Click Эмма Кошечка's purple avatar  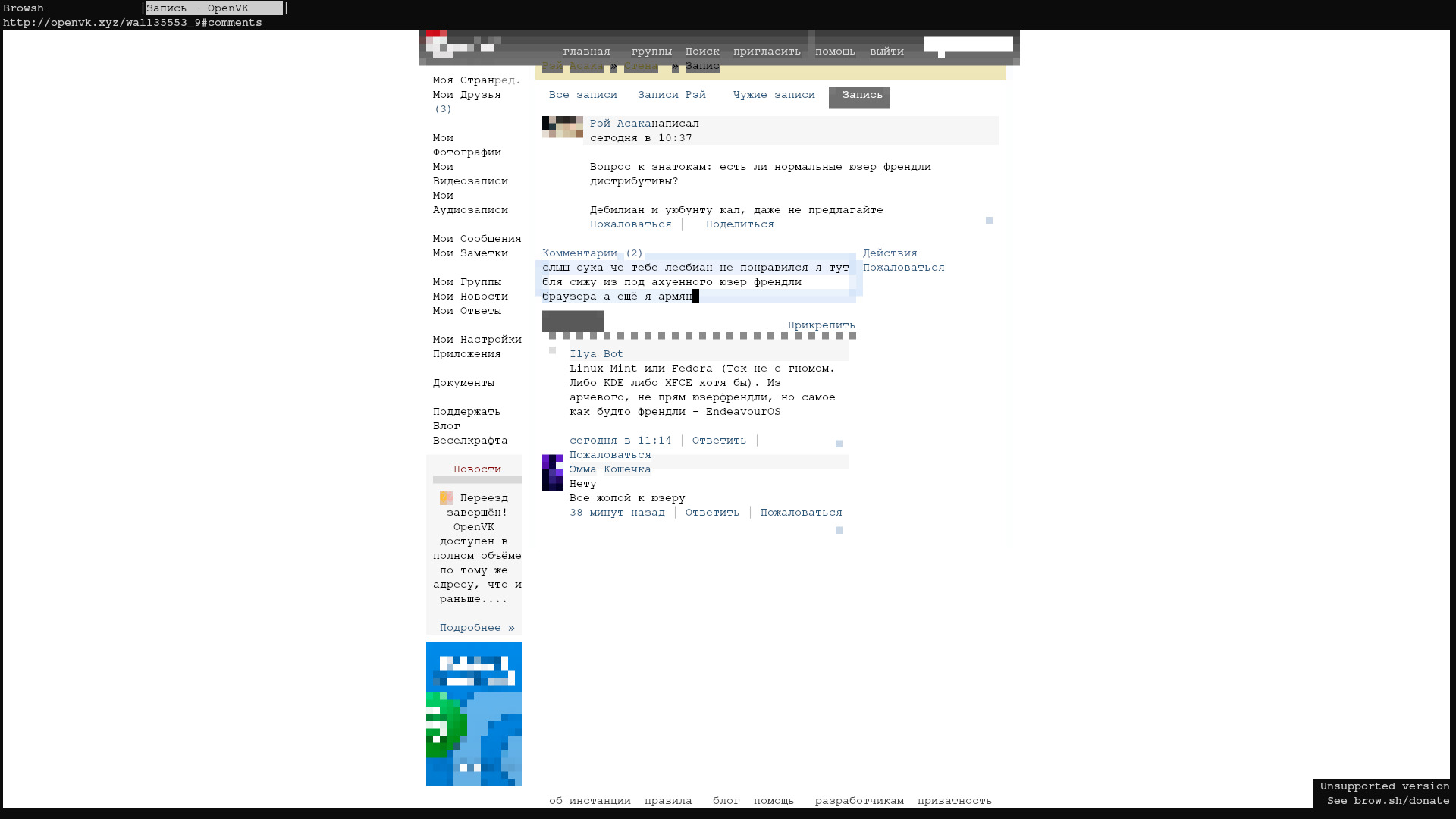[552, 472]
